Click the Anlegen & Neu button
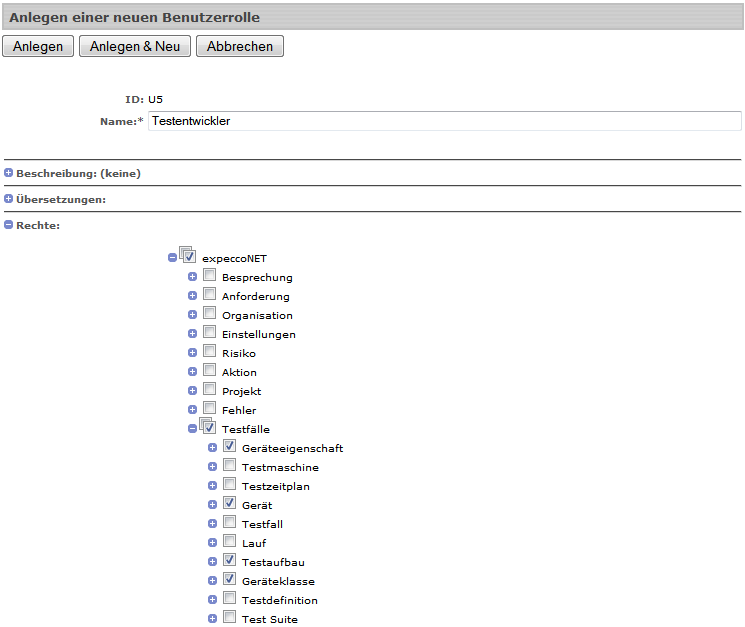 [135, 46]
